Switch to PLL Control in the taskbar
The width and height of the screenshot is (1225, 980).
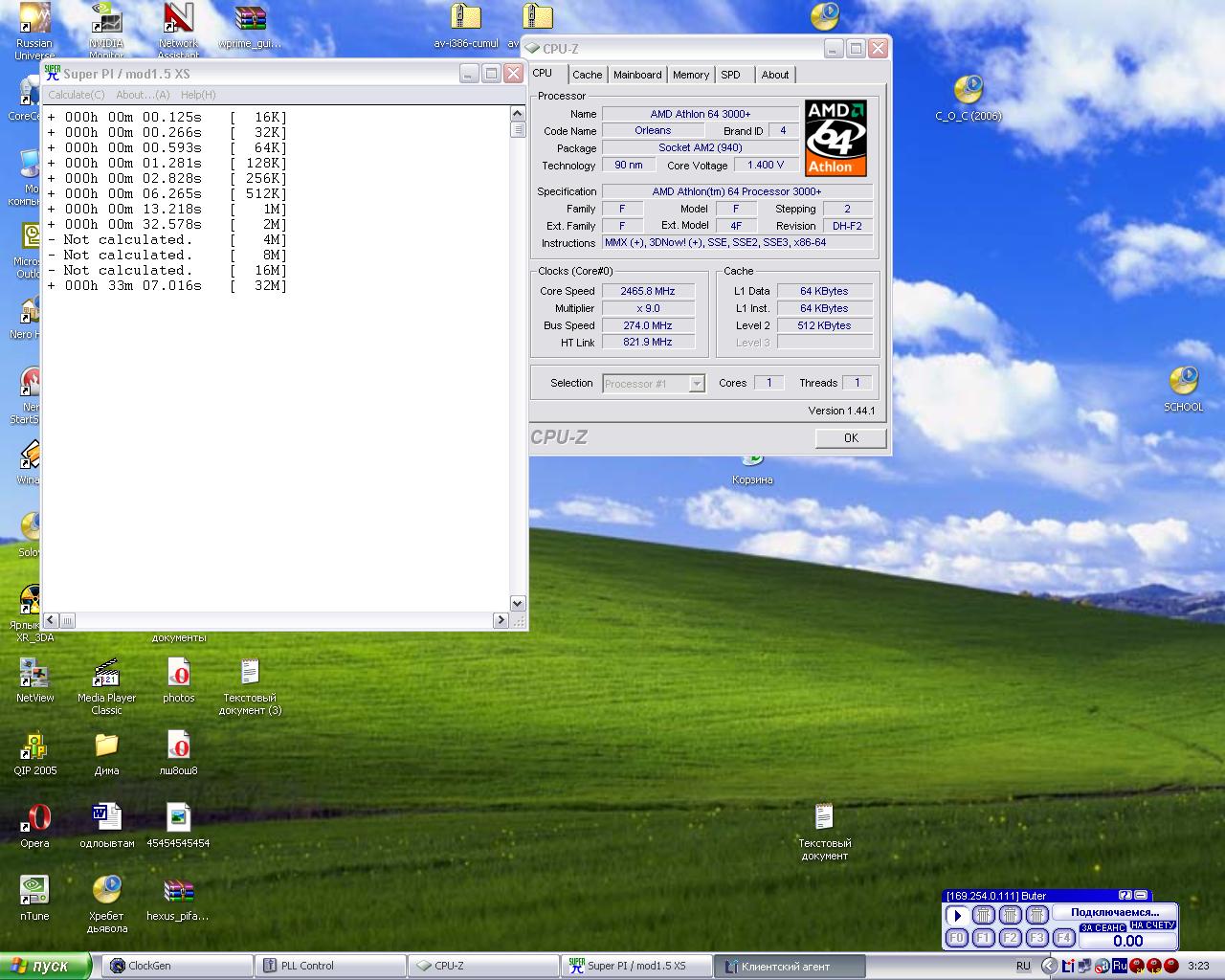pyautogui.click(x=329, y=966)
